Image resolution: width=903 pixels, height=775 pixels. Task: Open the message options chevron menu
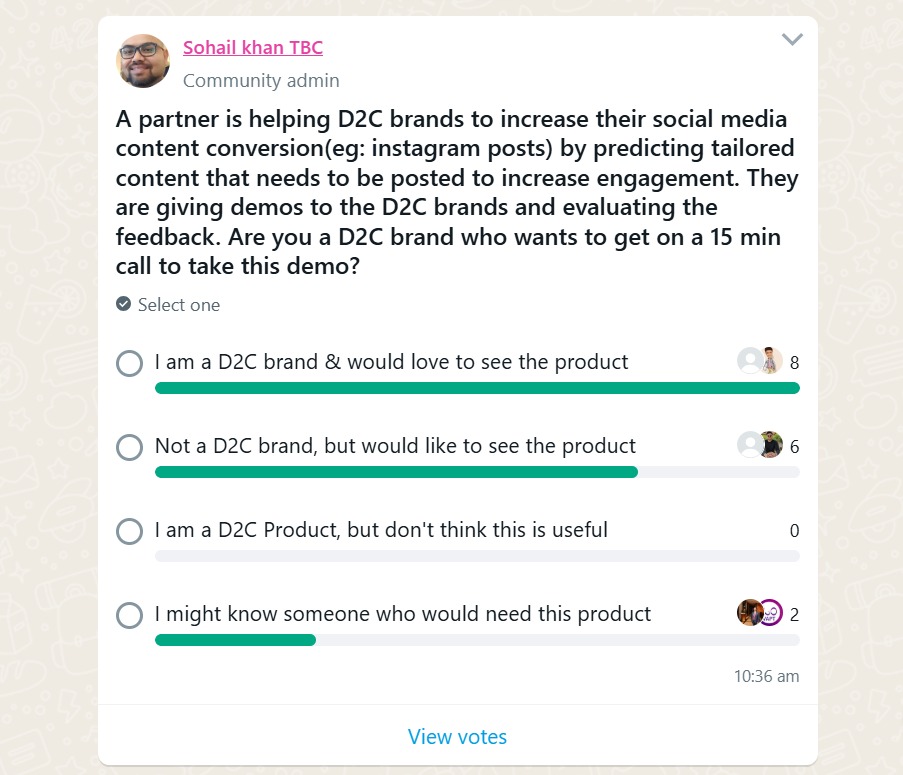792,40
